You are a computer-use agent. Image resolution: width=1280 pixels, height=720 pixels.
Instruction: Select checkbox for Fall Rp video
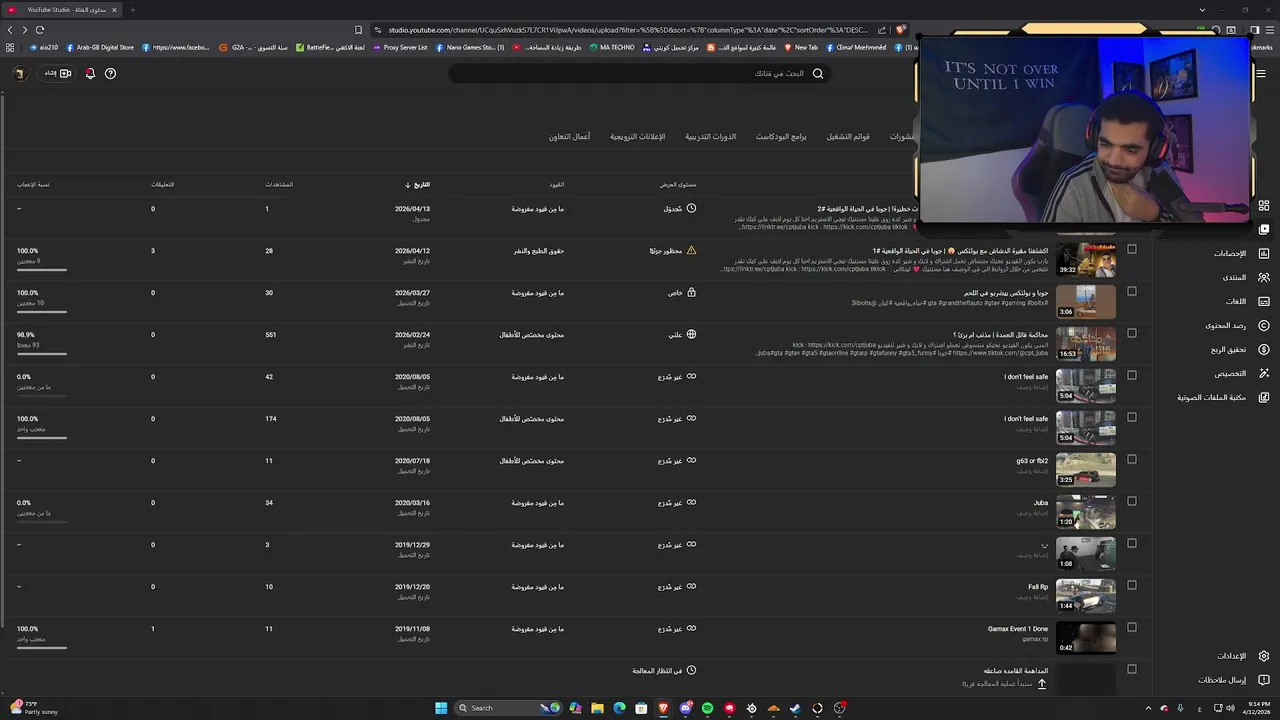coord(1131,585)
